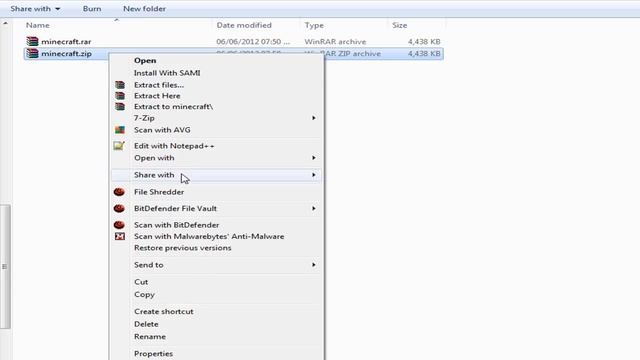Click the navigation pane scroll up arrow

click(x=5, y=23)
